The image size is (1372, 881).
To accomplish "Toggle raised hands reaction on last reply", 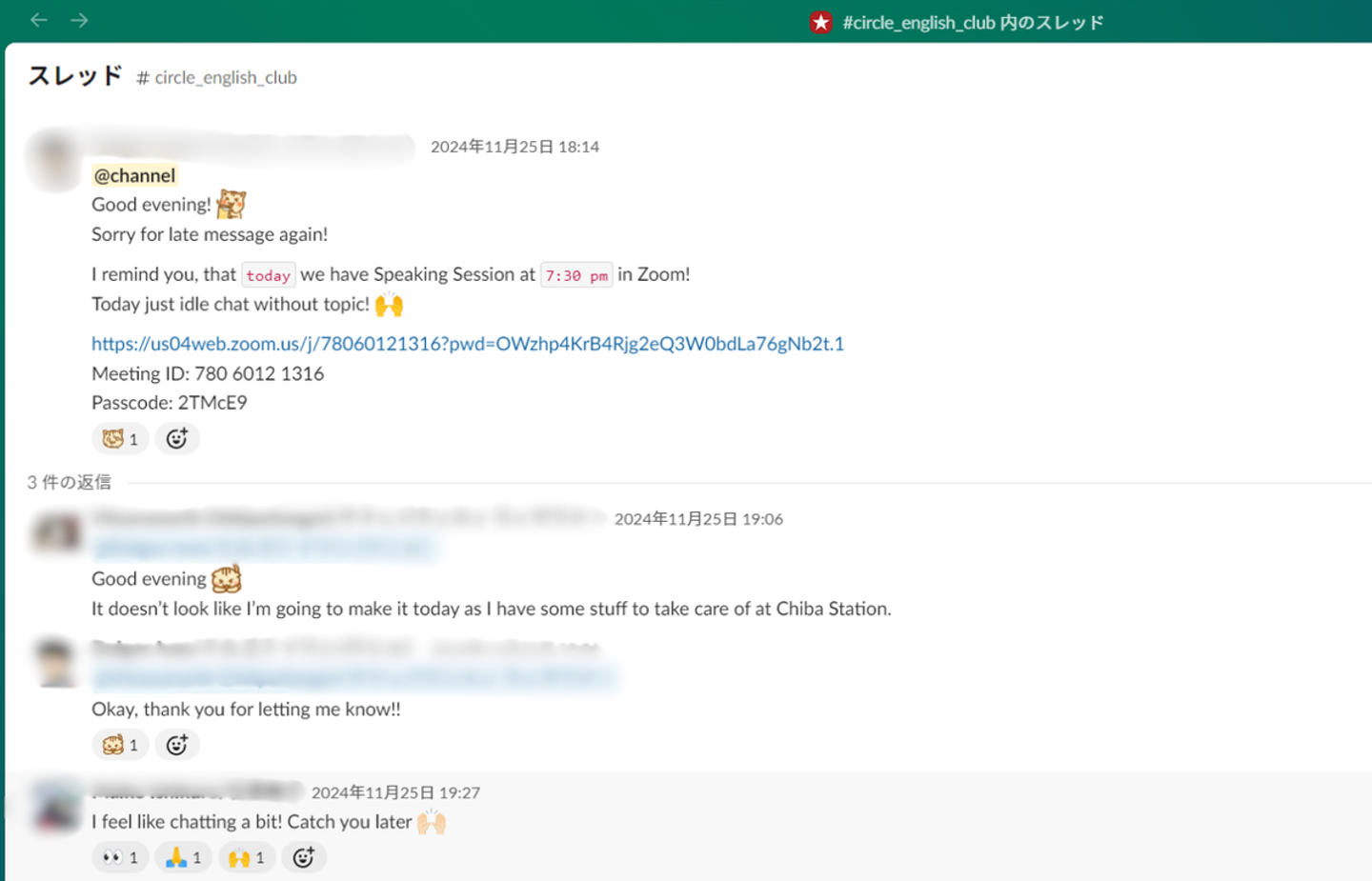I will [x=247, y=858].
